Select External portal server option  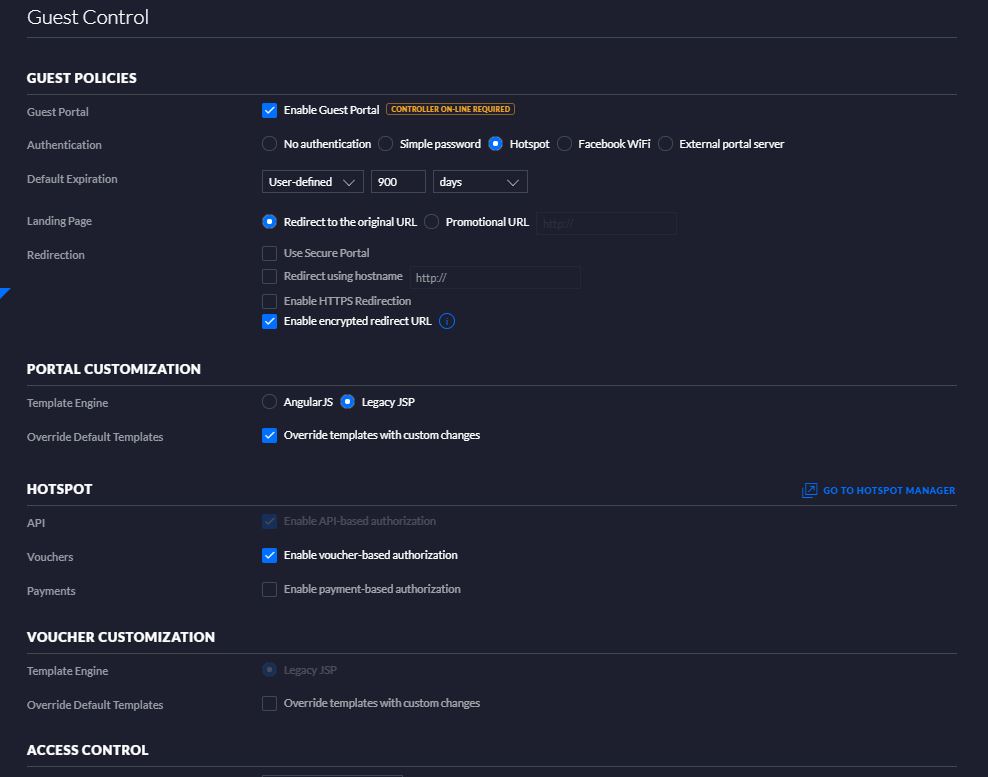tap(665, 144)
